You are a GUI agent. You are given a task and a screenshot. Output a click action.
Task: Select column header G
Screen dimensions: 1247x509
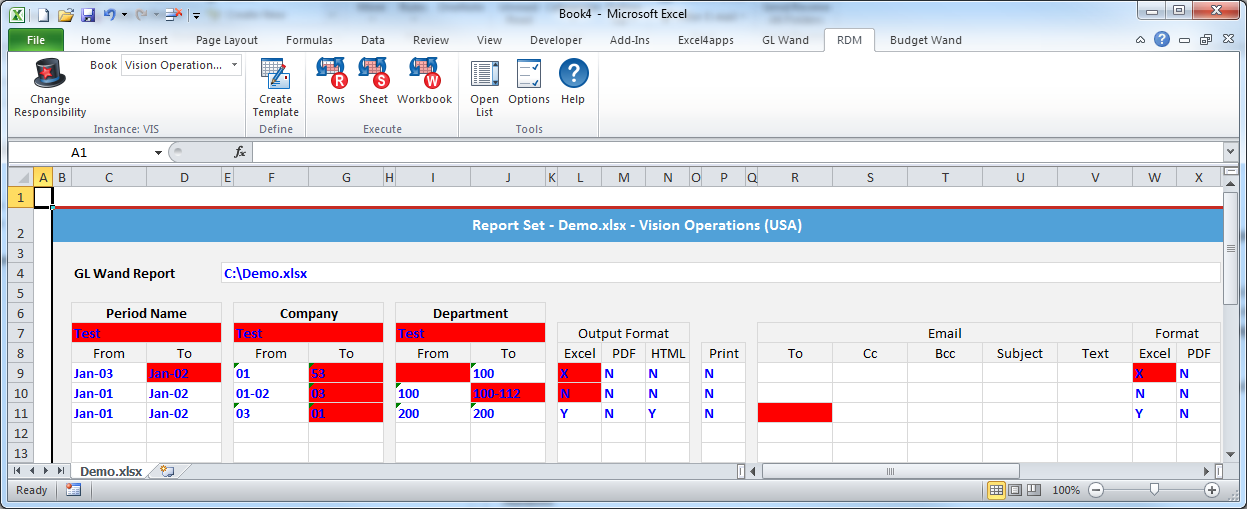click(346, 177)
